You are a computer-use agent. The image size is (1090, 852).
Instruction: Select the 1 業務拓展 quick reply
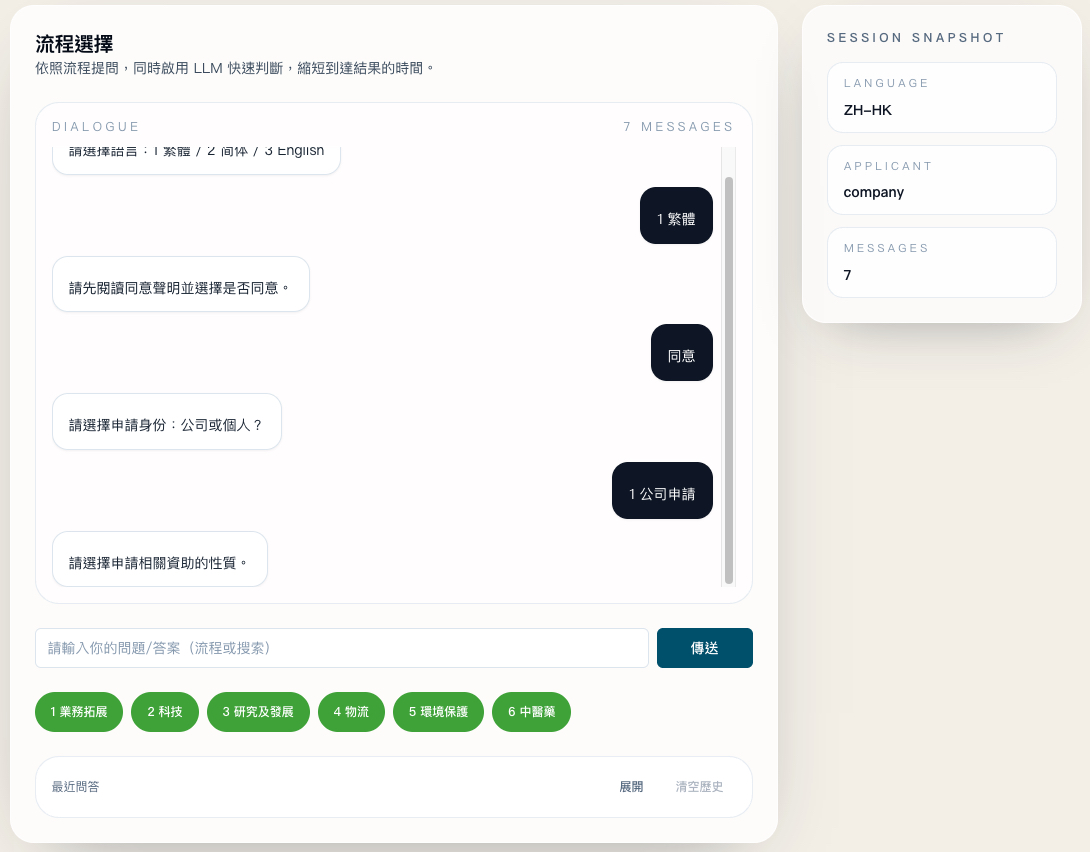[79, 712]
